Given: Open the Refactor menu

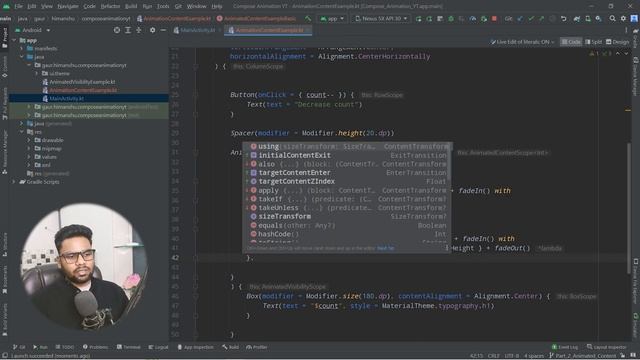Looking at the screenshot, I should tap(110, 6).
